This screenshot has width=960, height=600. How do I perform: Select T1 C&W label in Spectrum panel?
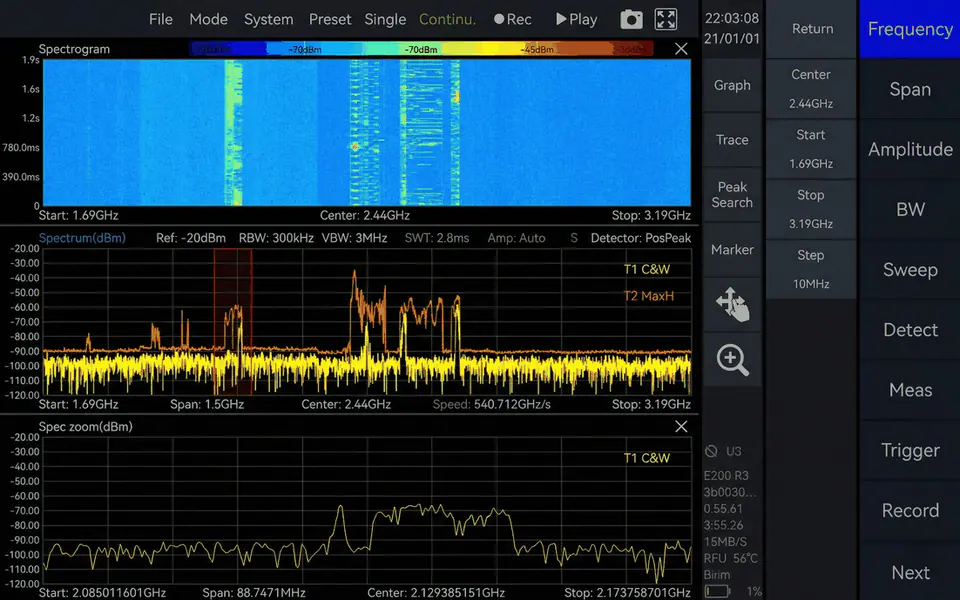point(647,269)
